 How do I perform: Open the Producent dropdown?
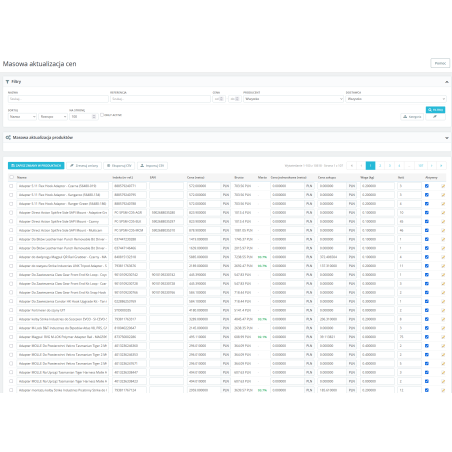pyautogui.click(x=293, y=99)
